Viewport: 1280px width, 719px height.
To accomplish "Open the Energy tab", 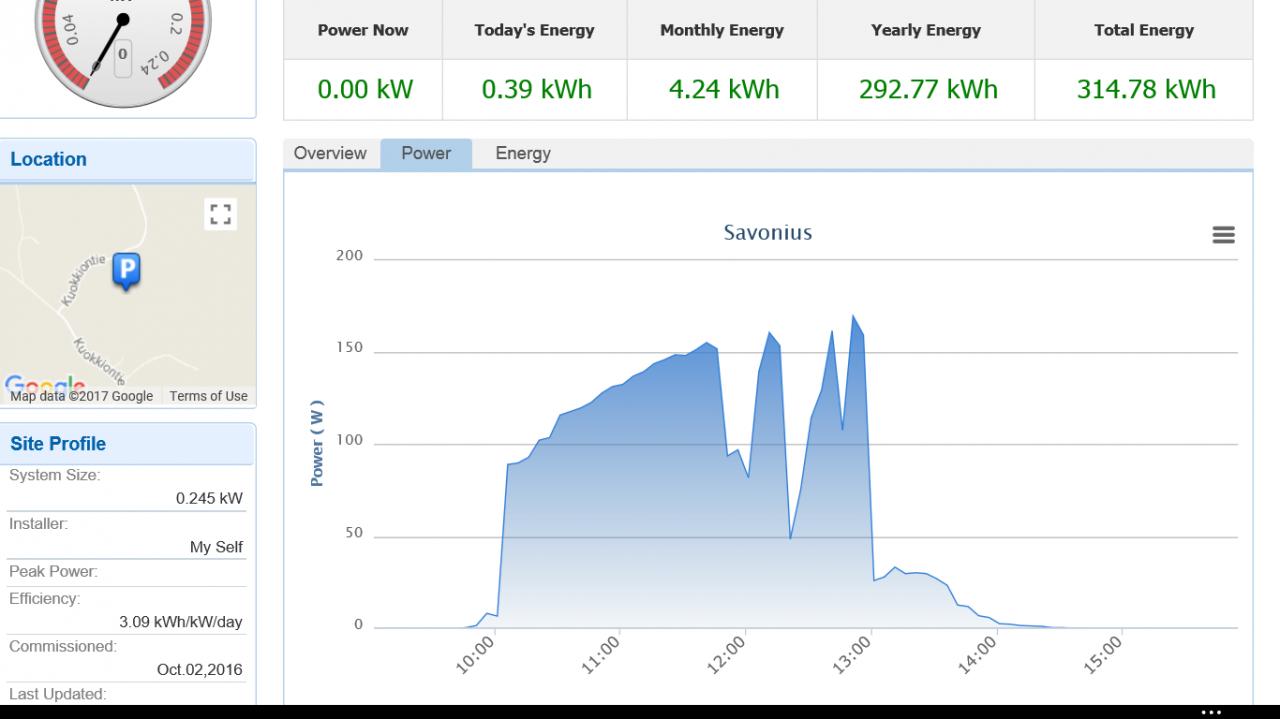I will pyautogui.click(x=523, y=153).
